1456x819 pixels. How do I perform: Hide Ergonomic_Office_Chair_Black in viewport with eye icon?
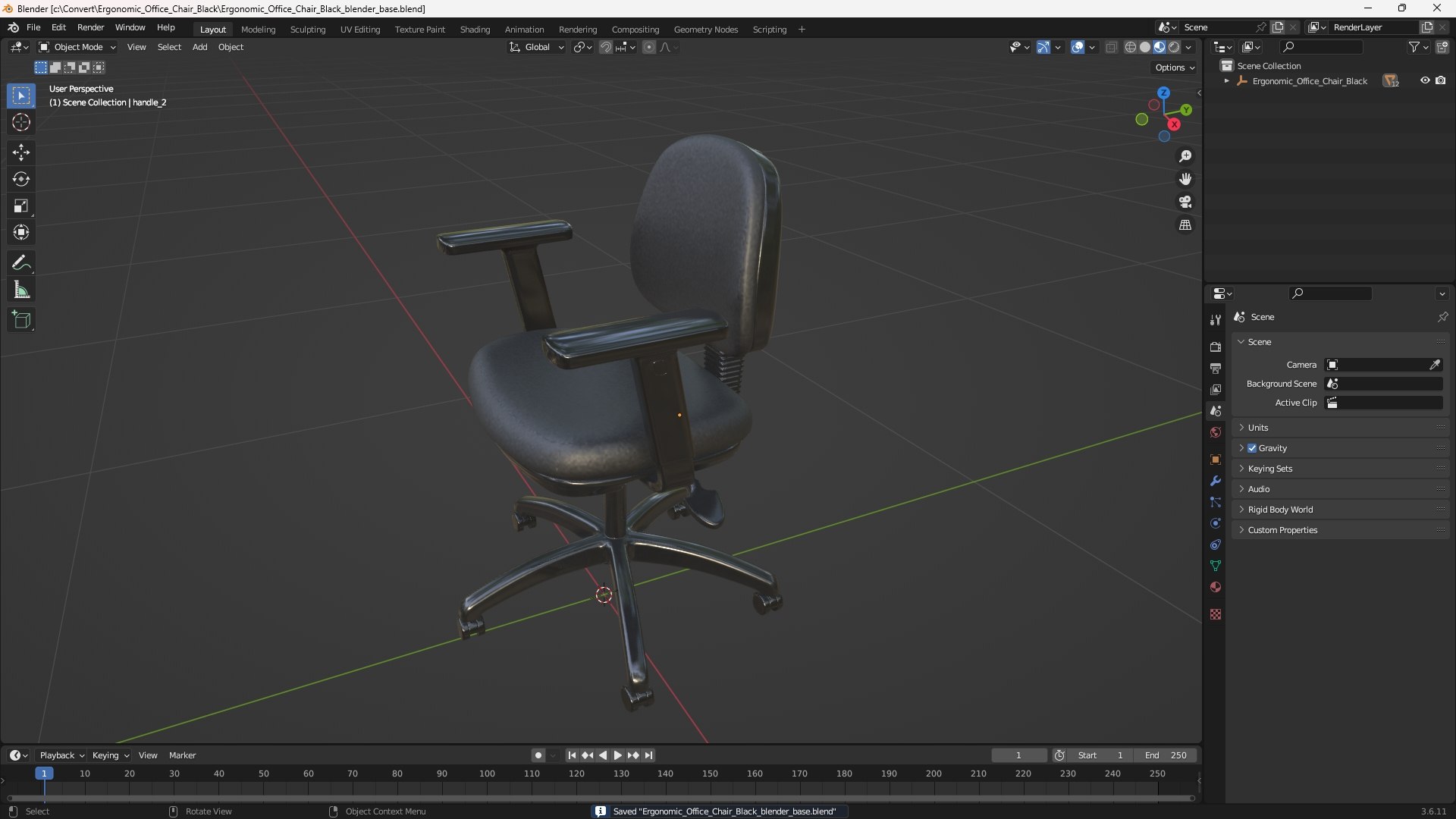tap(1425, 80)
